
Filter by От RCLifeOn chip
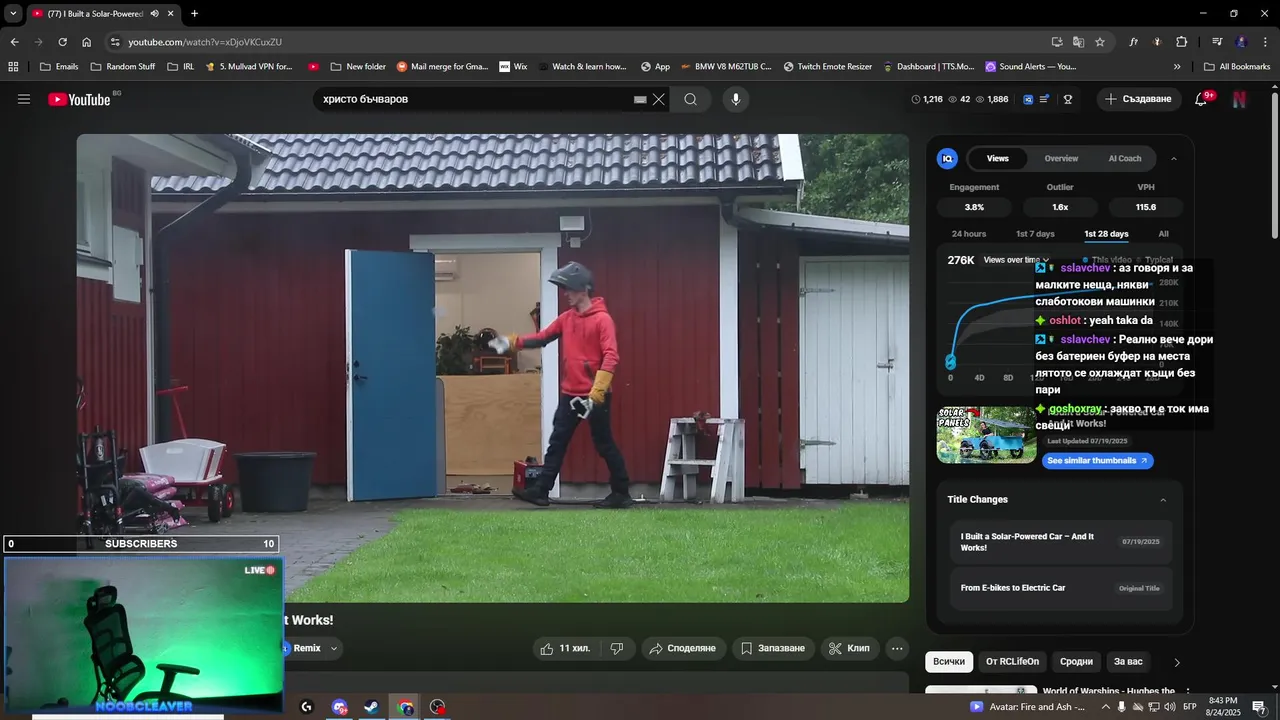tap(1012, 662)
